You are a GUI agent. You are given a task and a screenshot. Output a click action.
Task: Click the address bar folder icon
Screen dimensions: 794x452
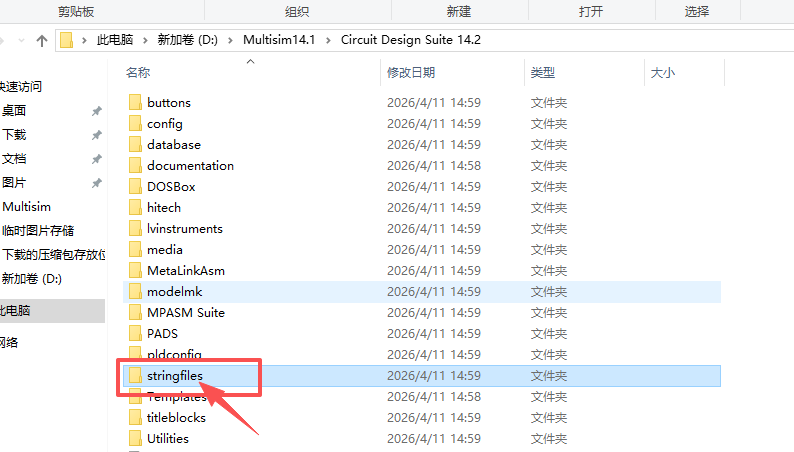66,40
